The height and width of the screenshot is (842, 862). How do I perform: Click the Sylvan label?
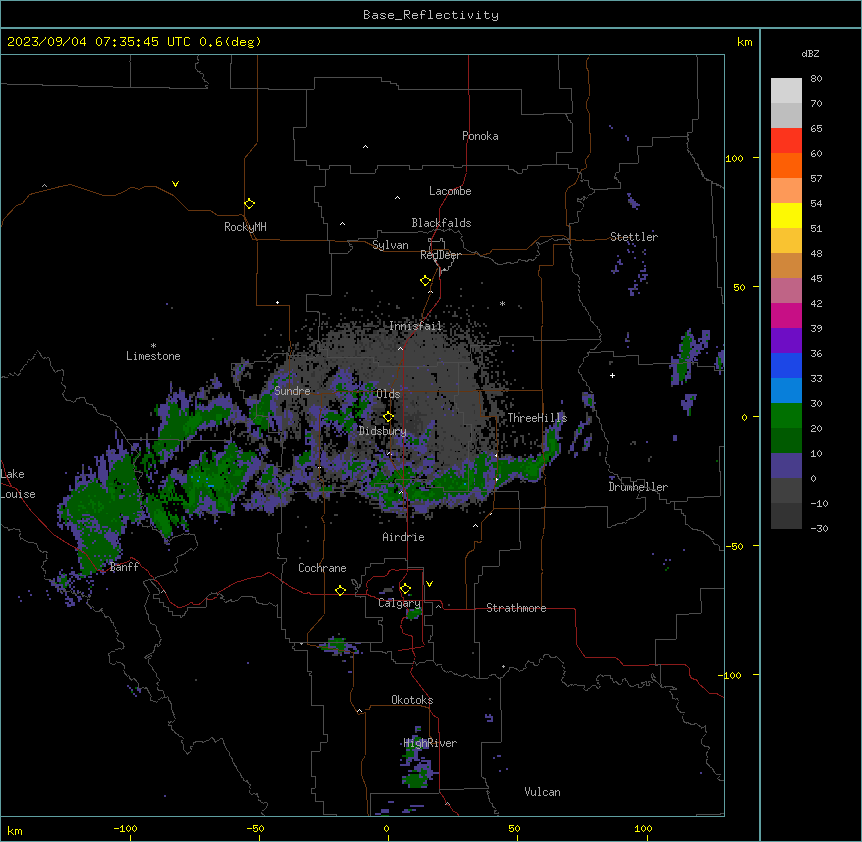pos(390,245)
